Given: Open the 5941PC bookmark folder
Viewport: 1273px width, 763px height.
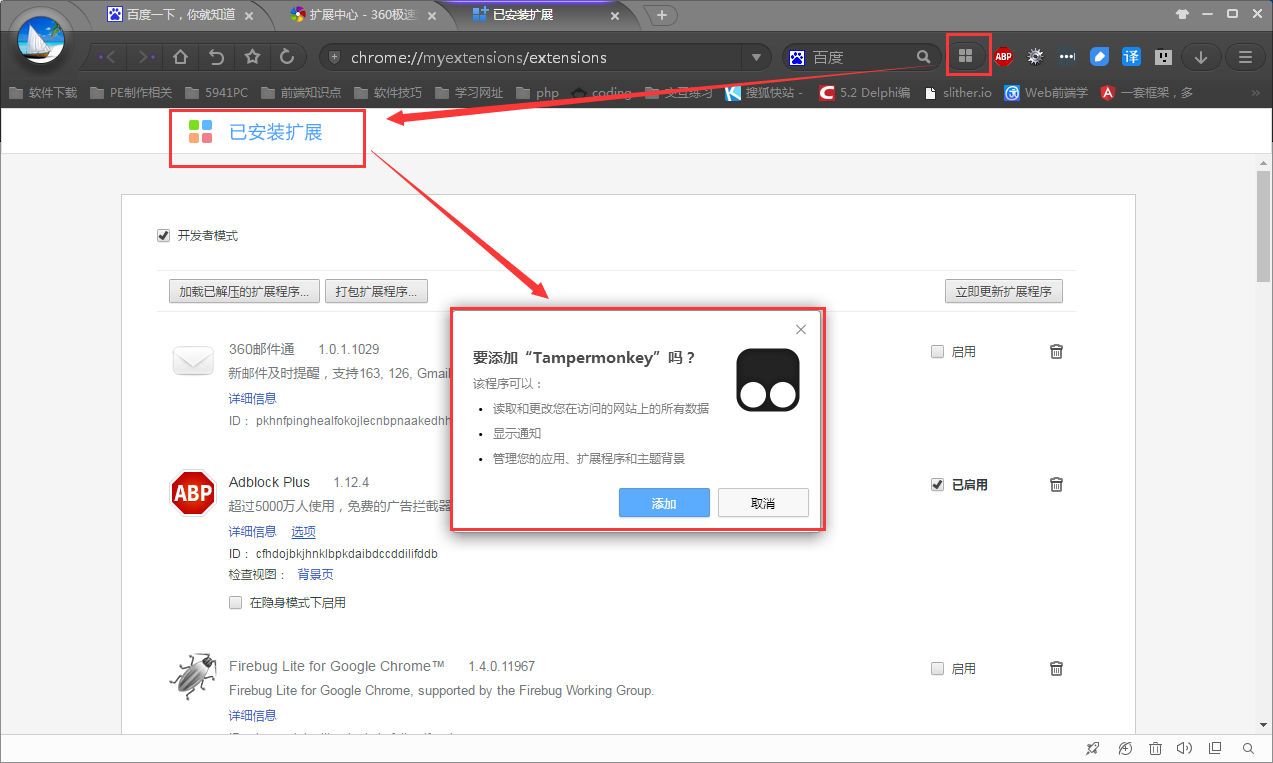Looking at the screenshot, I should tap(216, 93).
